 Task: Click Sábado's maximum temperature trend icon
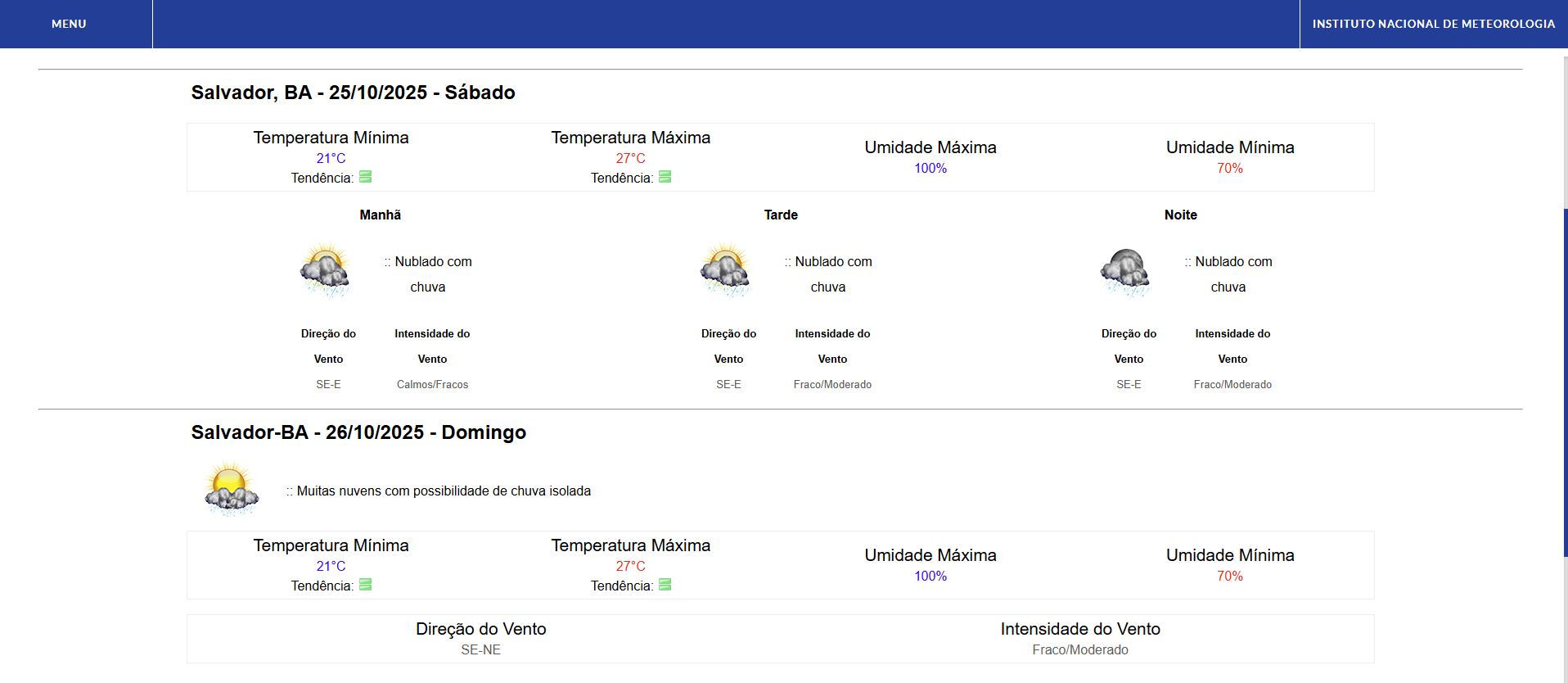pyautogui.click(x=665, y=177)
